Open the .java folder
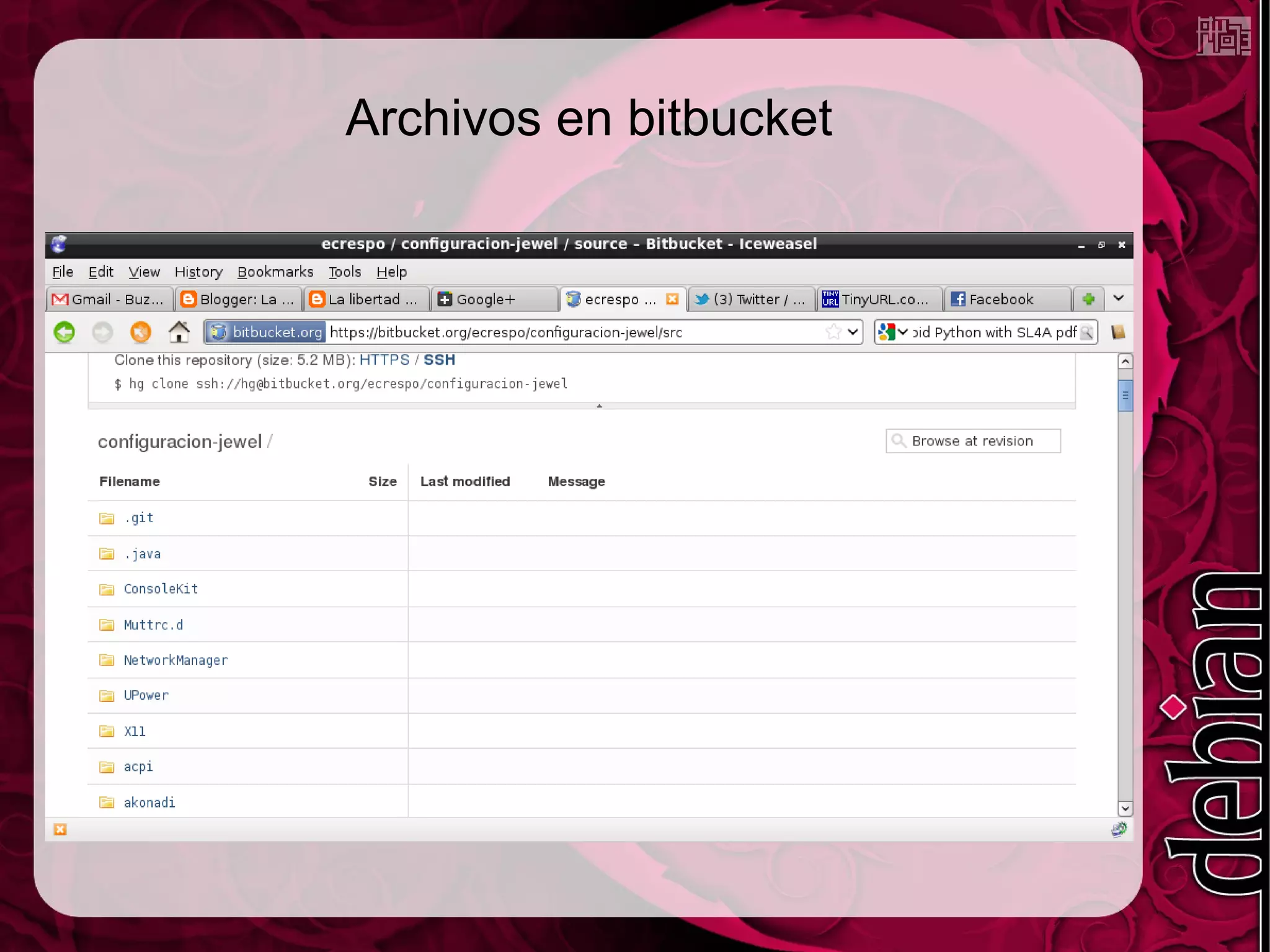 tap(142, 554)
